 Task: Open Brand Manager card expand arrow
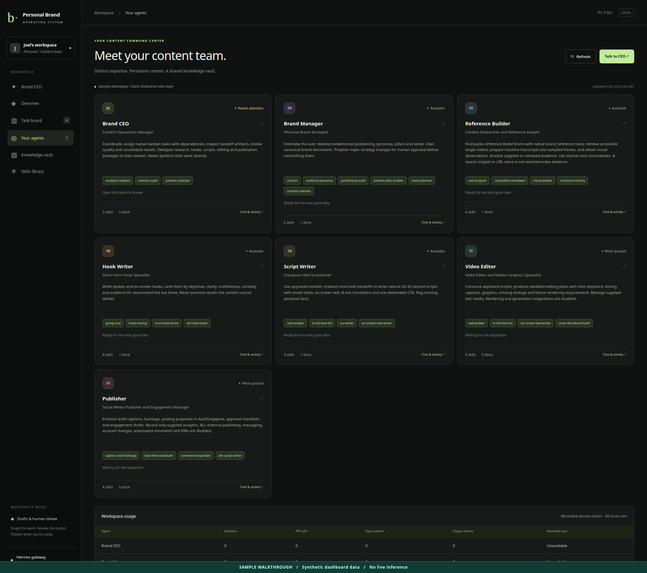click(443, 123)
